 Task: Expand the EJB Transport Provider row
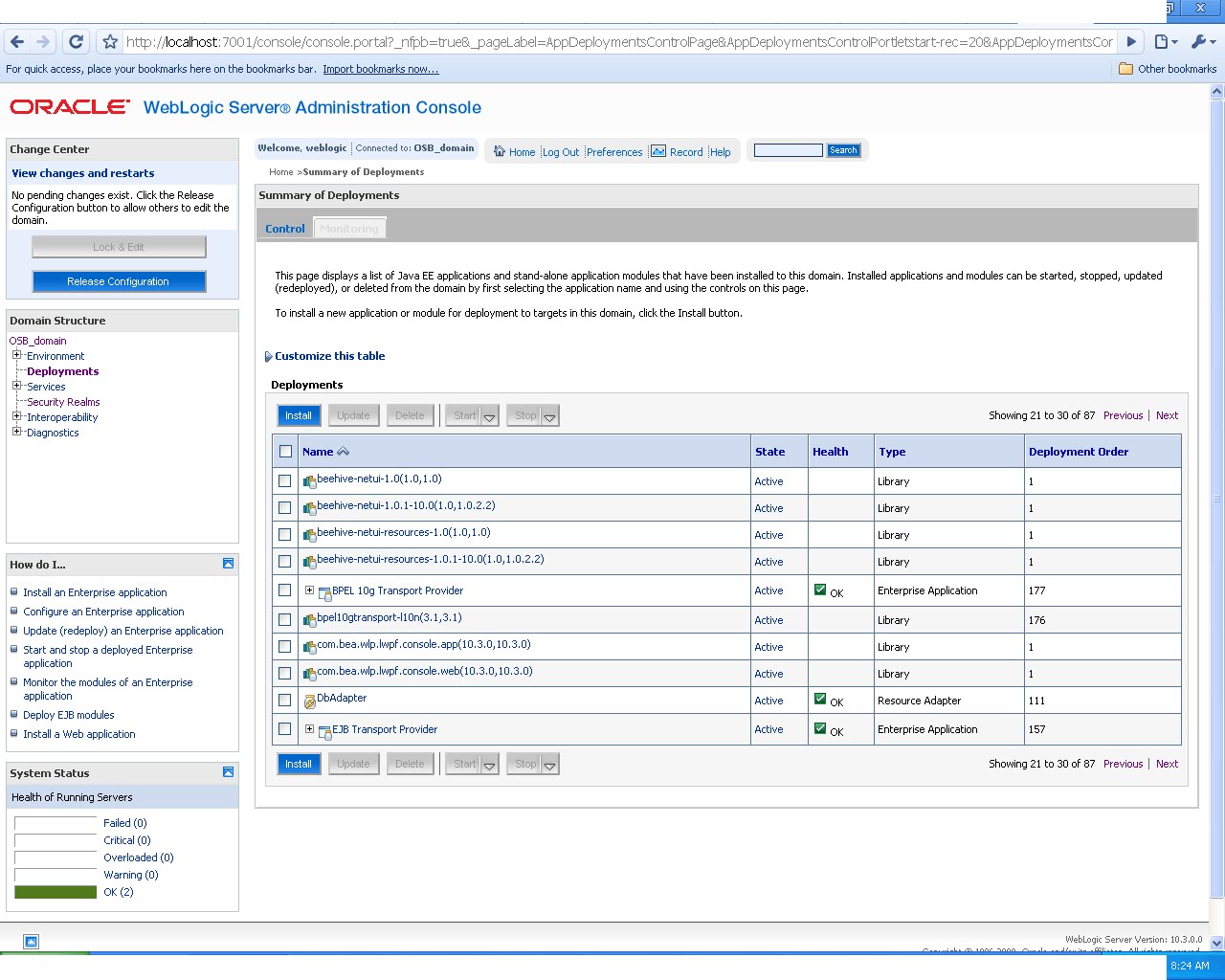(309, 729)
